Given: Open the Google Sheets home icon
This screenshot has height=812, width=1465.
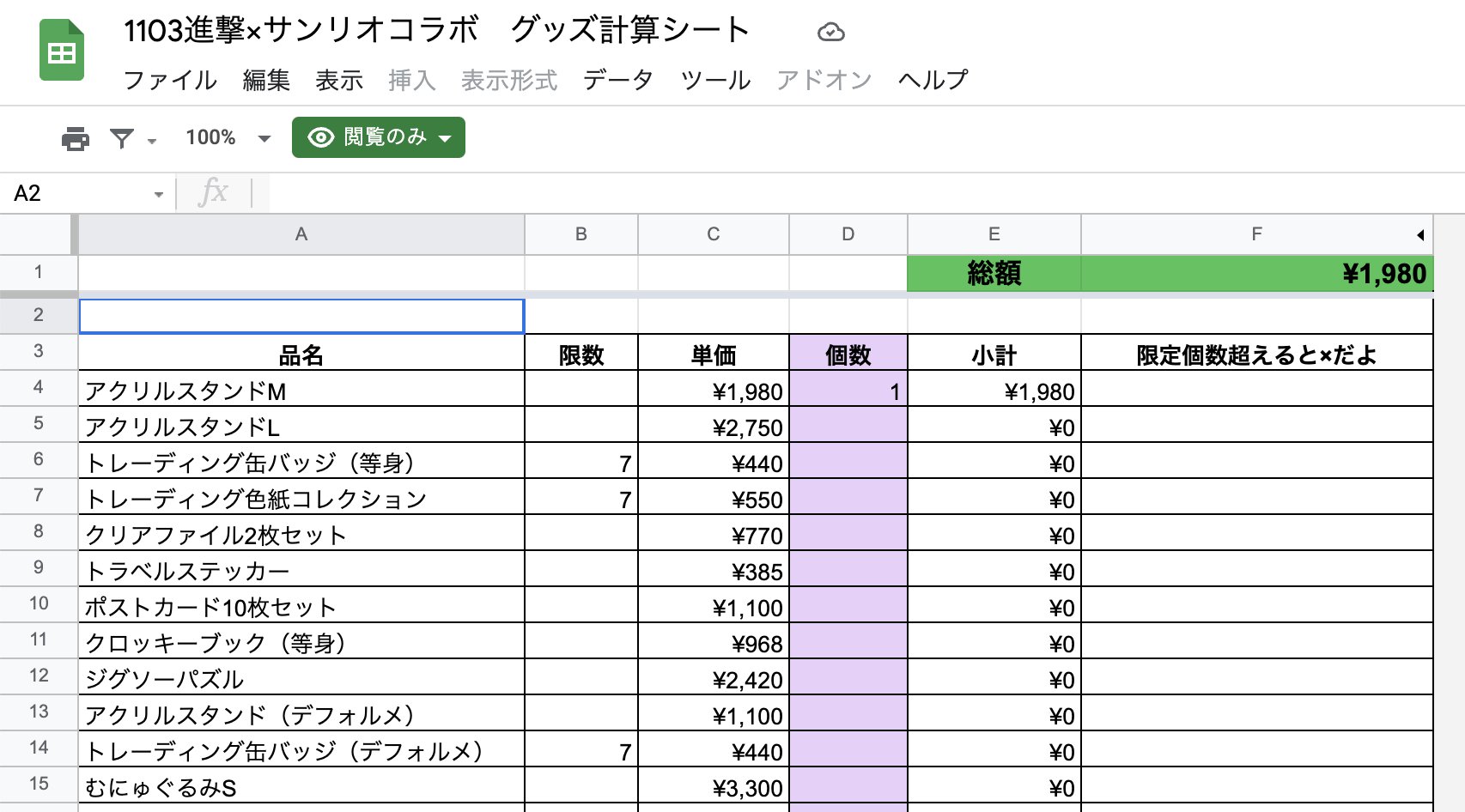Looking at the screenshot, I should (62, 51).
